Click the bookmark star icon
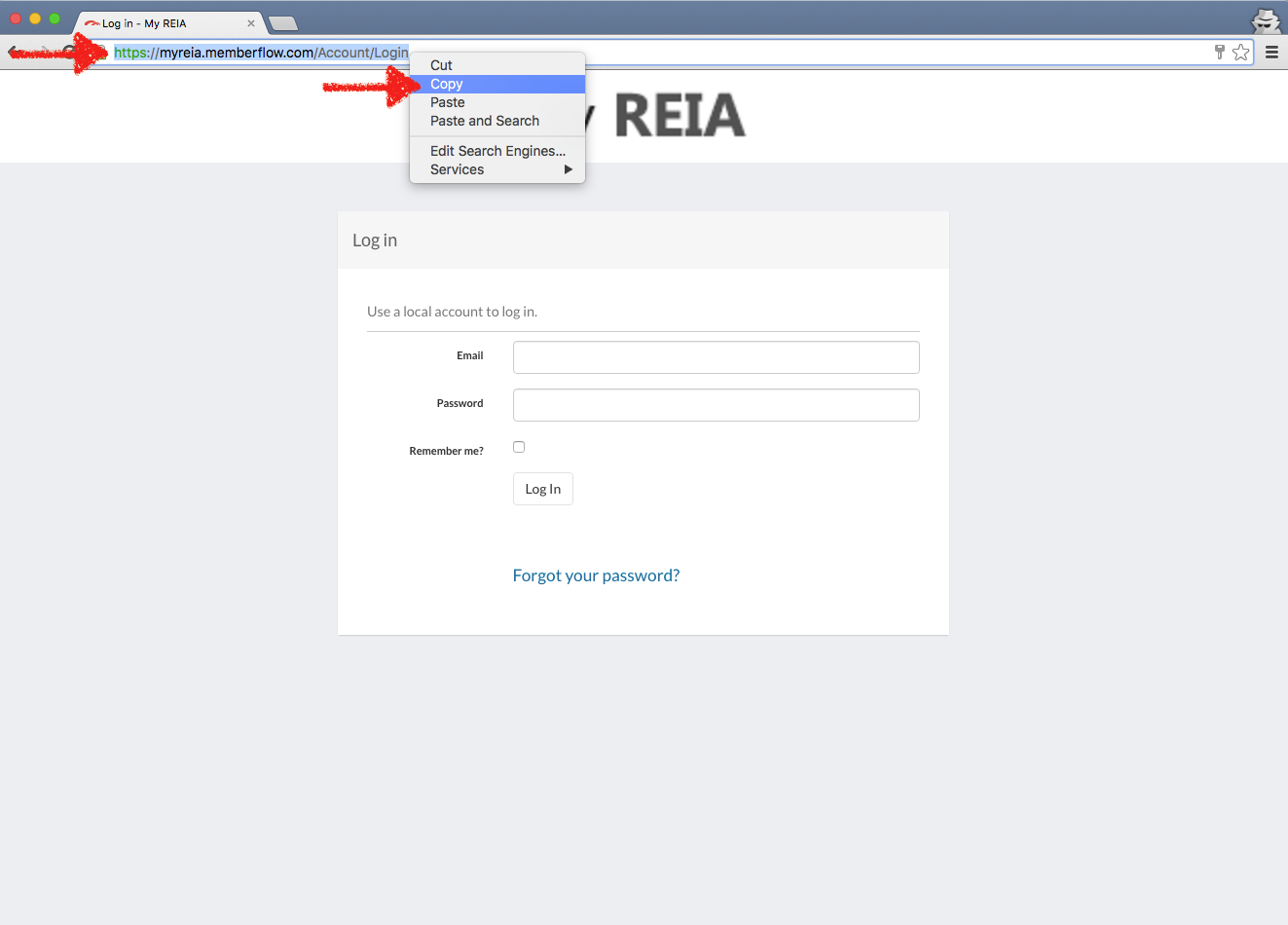1288x925 pixels. point(1240,53)
